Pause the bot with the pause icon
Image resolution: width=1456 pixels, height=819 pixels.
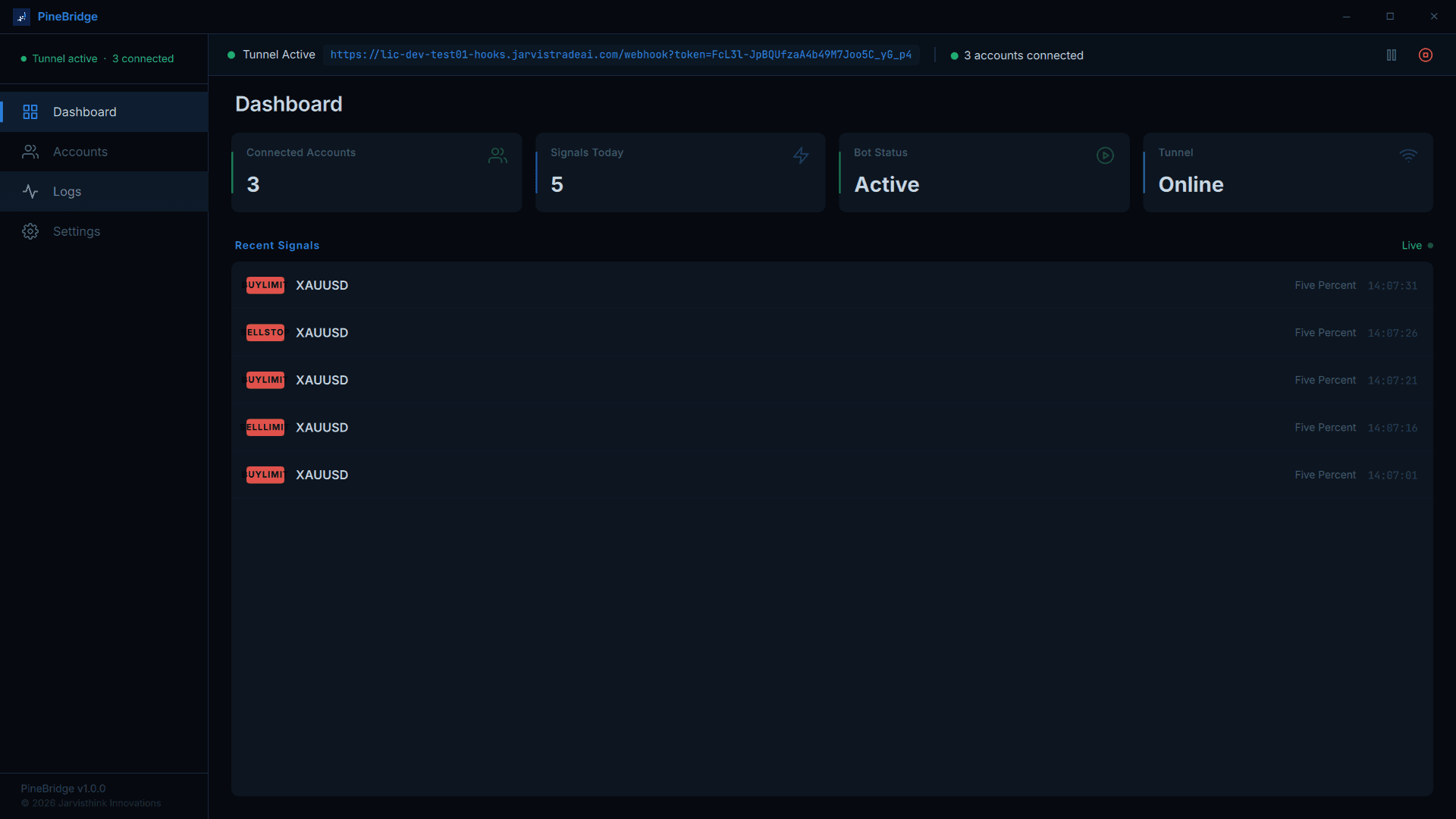1392,55
